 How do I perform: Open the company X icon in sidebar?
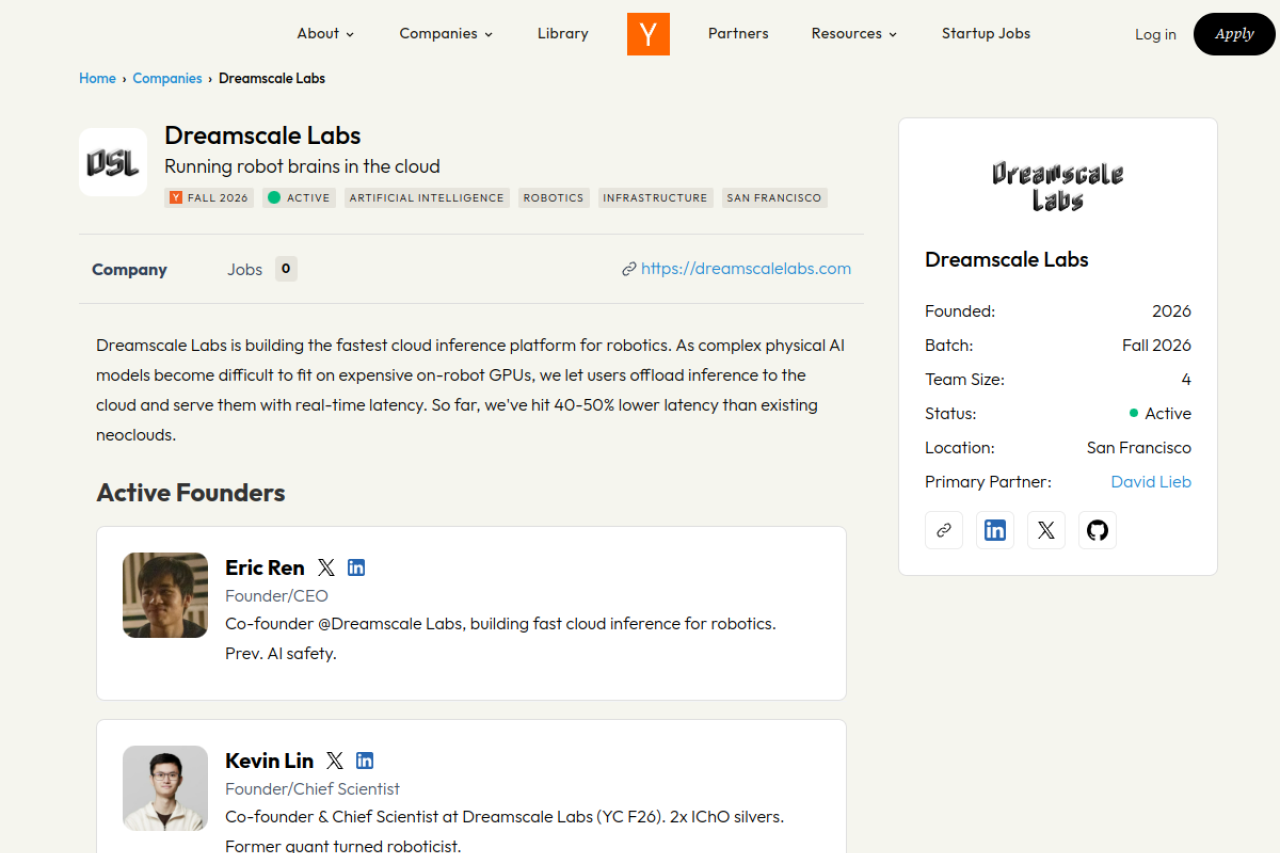1046,531
